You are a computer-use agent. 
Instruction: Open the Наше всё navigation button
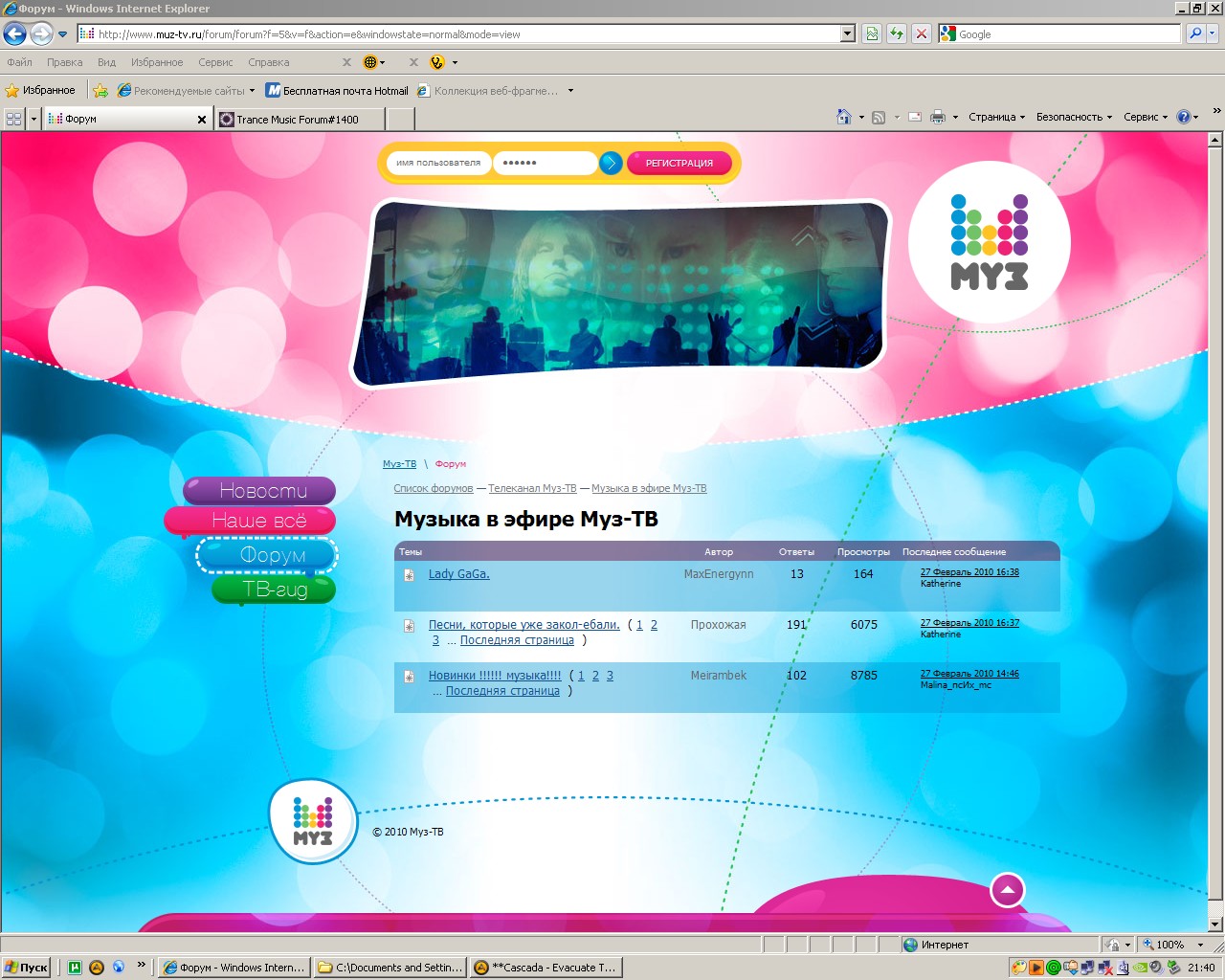(250, 521)
